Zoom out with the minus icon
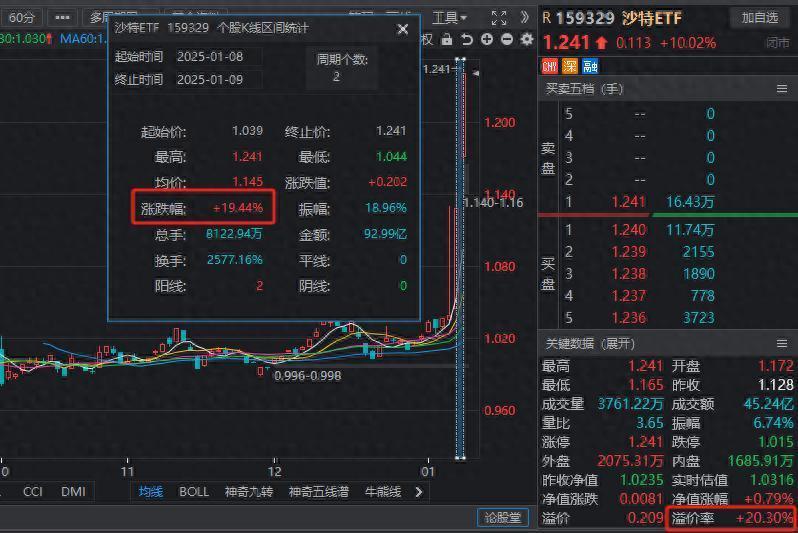This screenshot has width=798, height=533. coord(507,39)
